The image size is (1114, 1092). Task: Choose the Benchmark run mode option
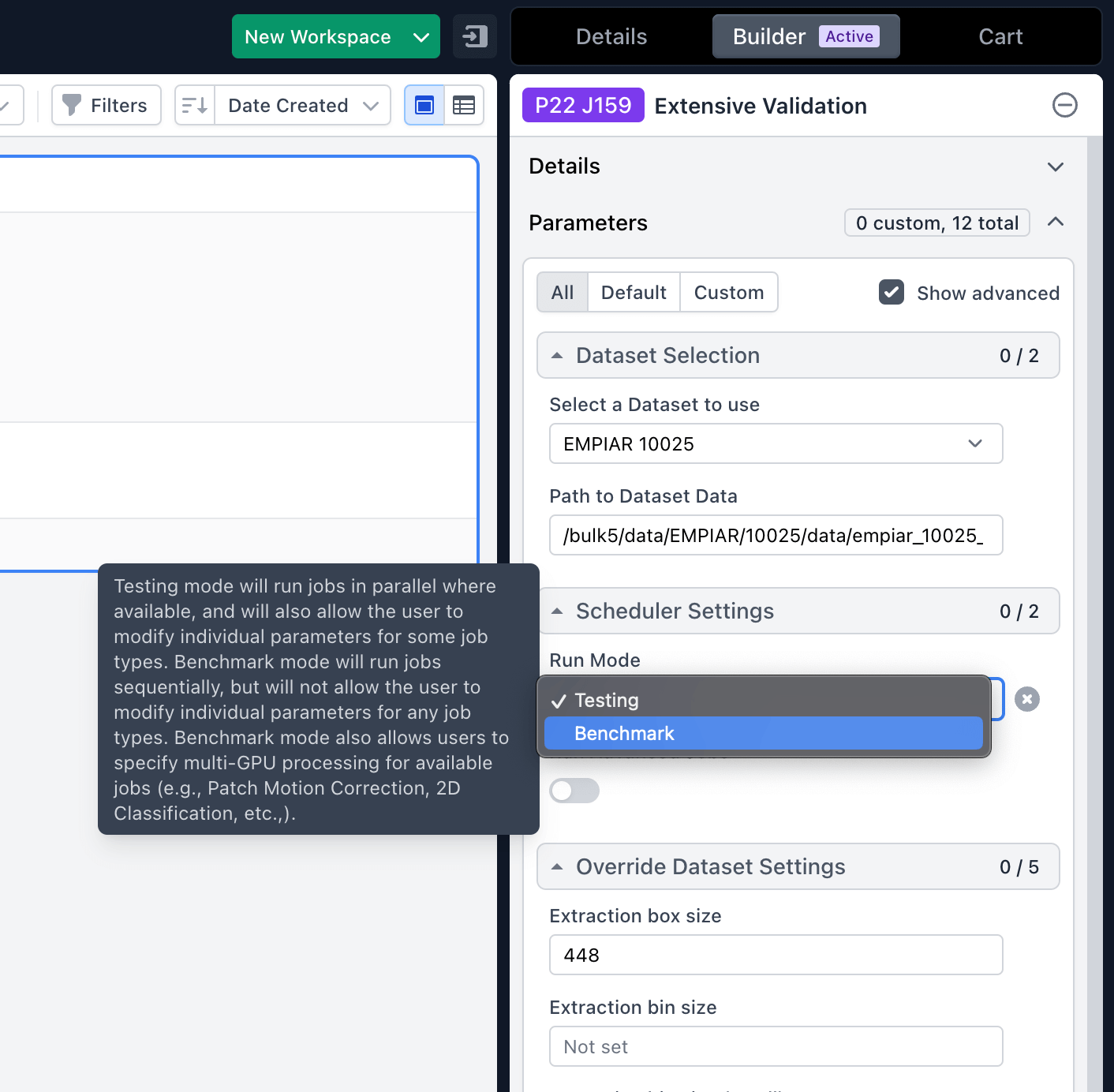[764, 733]
